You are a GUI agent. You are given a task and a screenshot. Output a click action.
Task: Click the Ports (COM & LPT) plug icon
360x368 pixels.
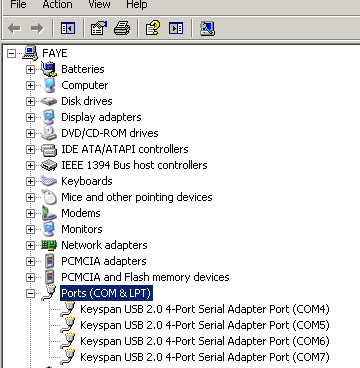(x=49, y=293)
